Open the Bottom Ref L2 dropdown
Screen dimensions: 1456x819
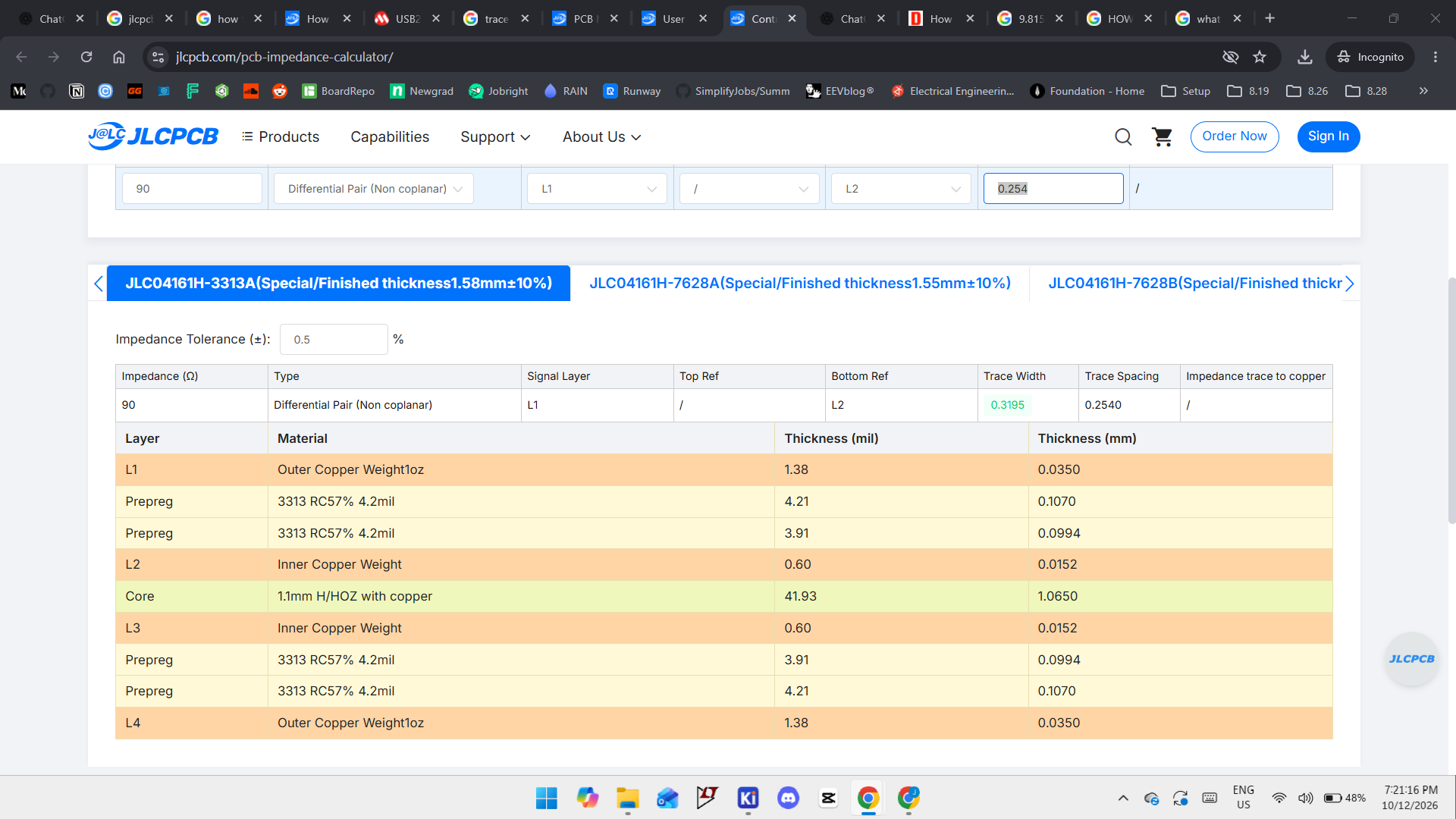tap(902, 189)
